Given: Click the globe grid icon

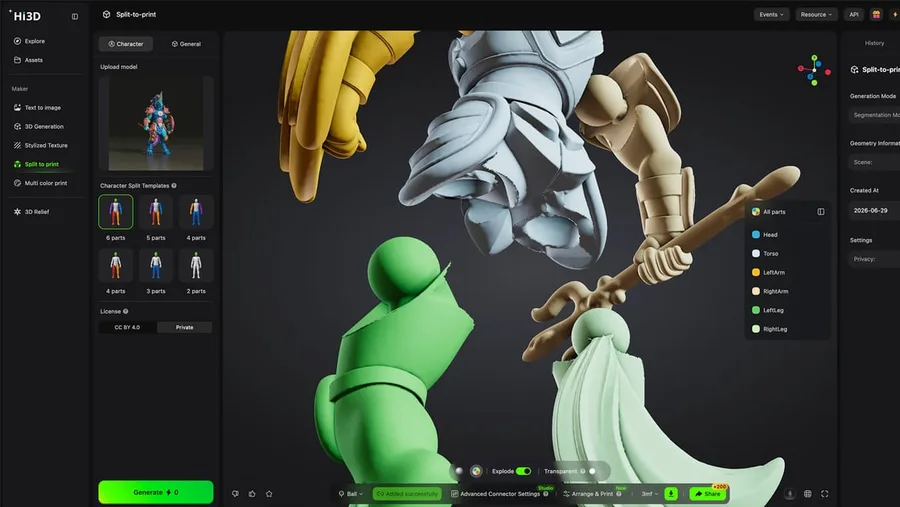Looking at the screenshot, I should 808,494.
